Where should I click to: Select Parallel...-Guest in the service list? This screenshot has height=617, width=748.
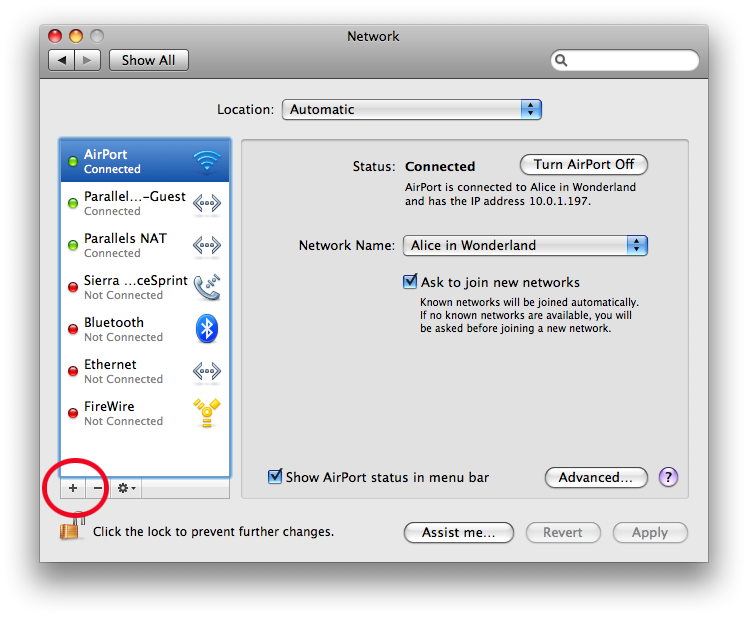[145, 204]
